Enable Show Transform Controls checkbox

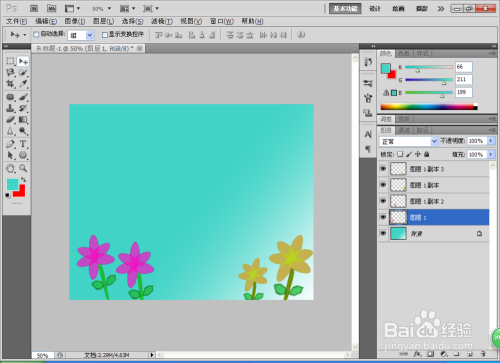(105, 35)
